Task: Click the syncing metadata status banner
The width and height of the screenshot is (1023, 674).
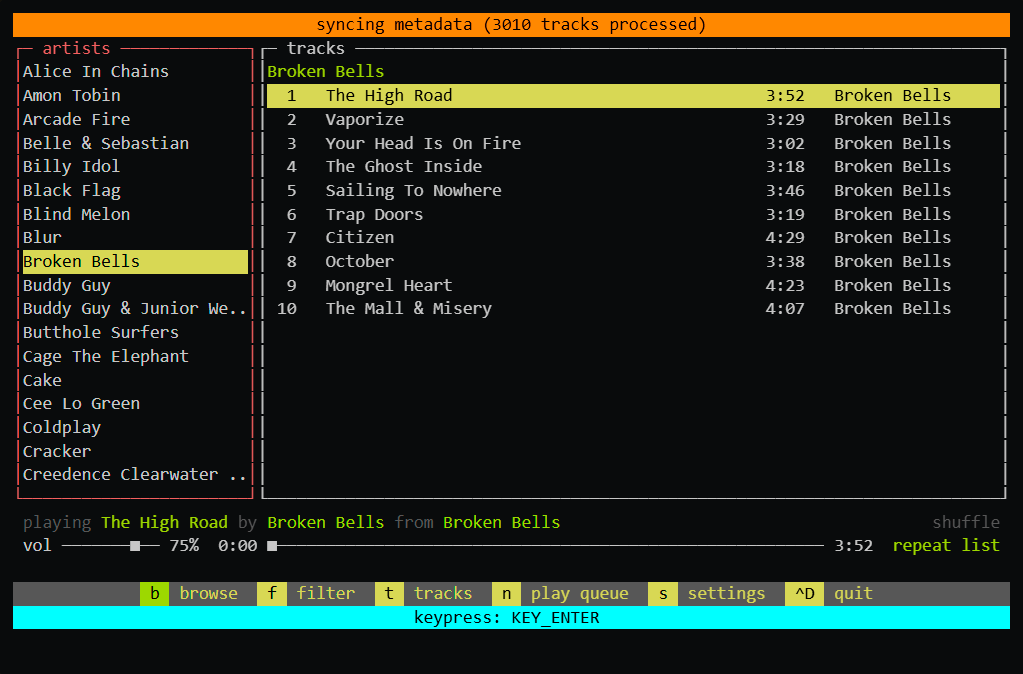Action: click(512, 25)
